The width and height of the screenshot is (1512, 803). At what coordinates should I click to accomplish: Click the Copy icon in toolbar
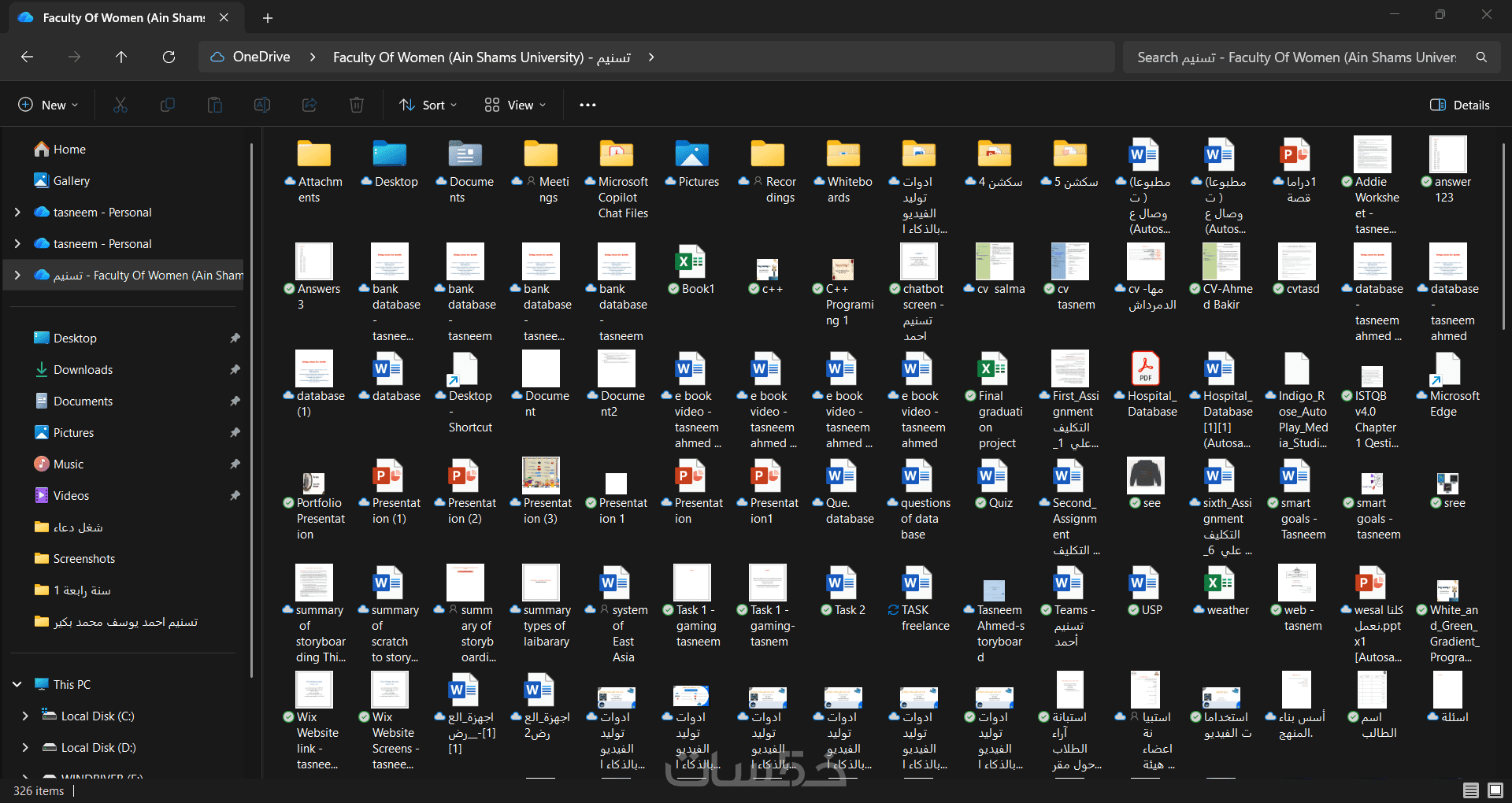coord(168,105)
